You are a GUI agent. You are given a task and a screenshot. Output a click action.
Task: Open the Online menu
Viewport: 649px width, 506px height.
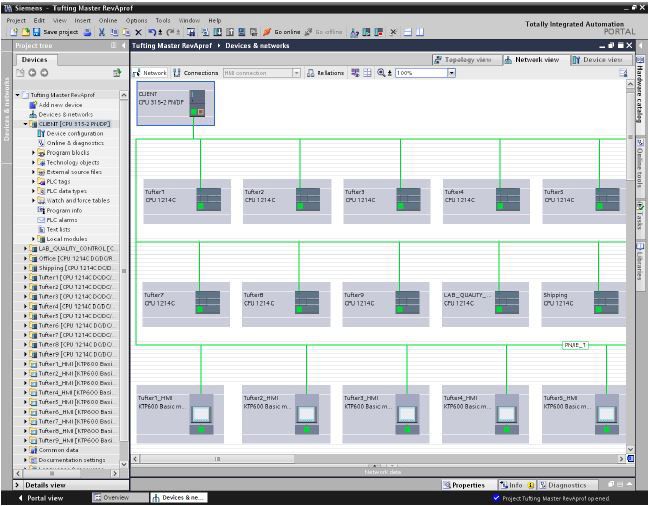pyautogui.click(x=108, y=20)
